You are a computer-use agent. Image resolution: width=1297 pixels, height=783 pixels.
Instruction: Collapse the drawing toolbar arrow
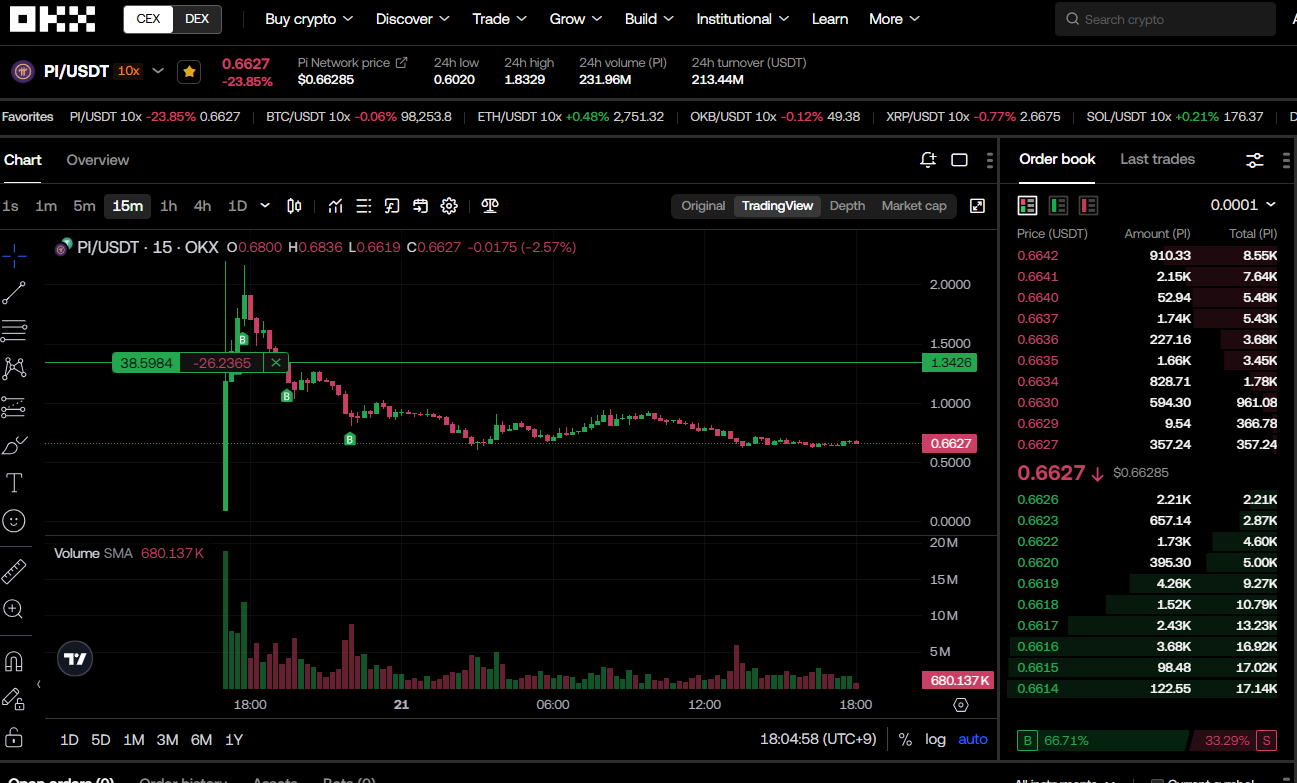pyautogui.click(x=38, y=684)
